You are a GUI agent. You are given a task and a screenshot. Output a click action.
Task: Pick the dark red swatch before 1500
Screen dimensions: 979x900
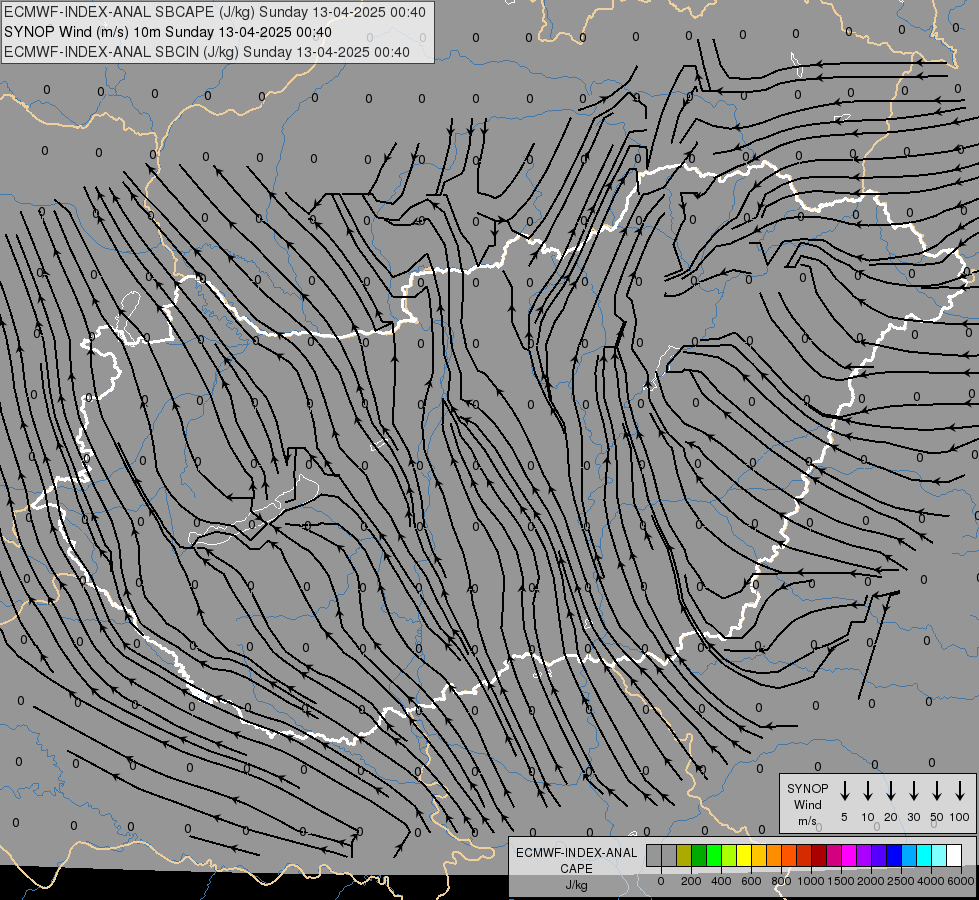tap(819, 855)
